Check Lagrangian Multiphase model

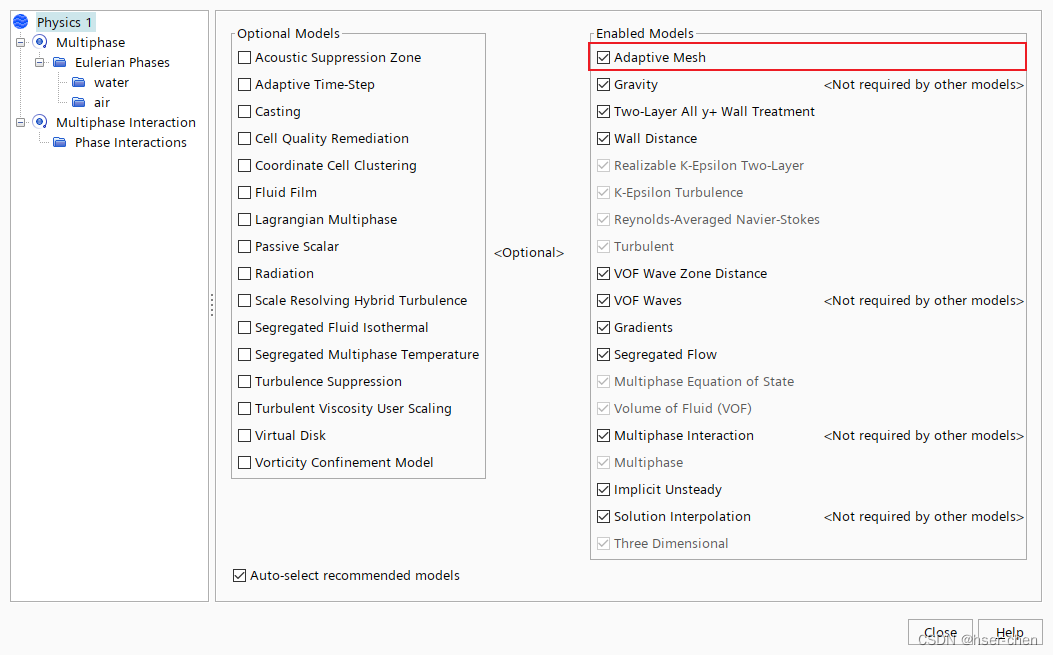(244, 220)
